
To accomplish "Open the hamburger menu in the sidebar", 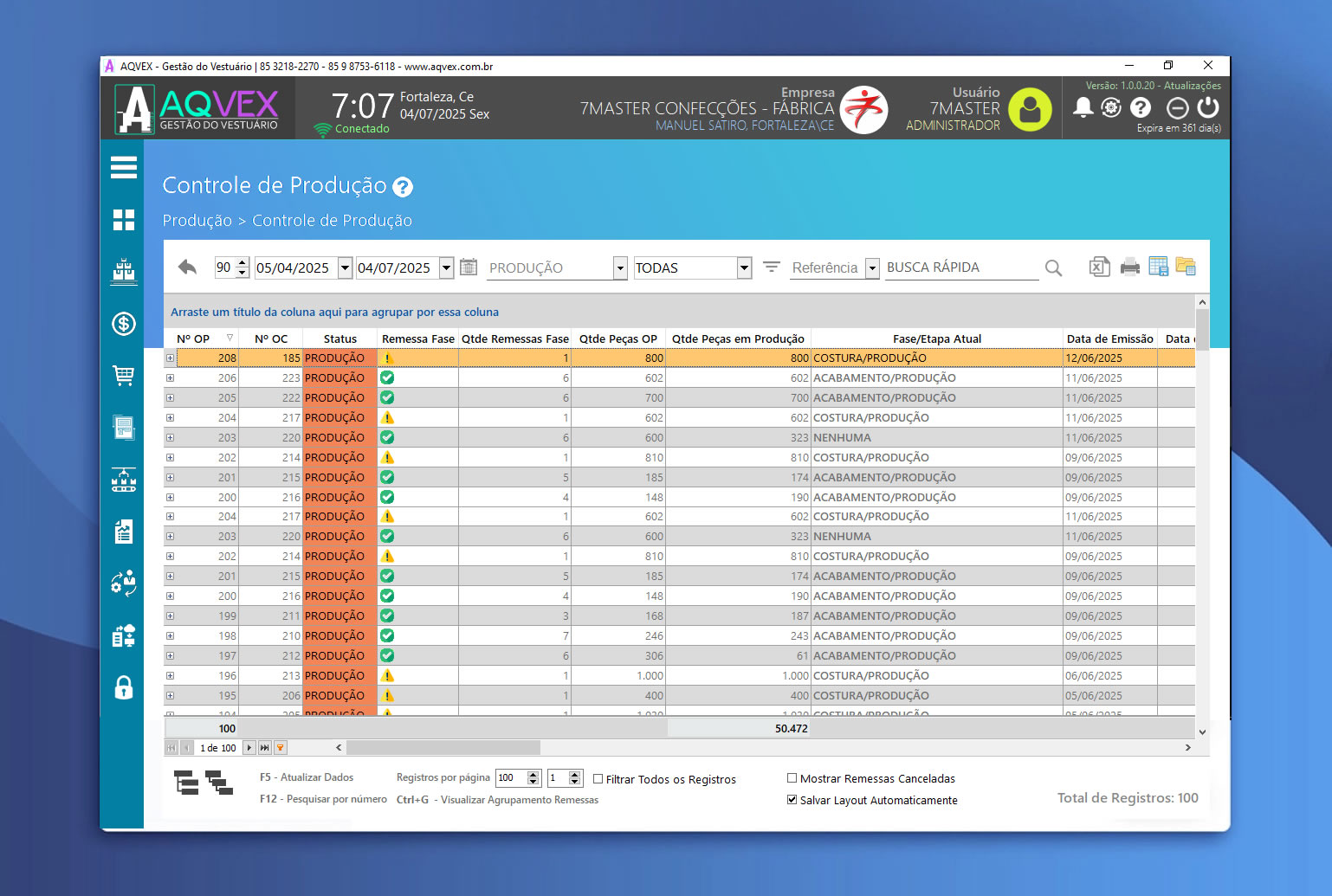I will click(123, 168).
